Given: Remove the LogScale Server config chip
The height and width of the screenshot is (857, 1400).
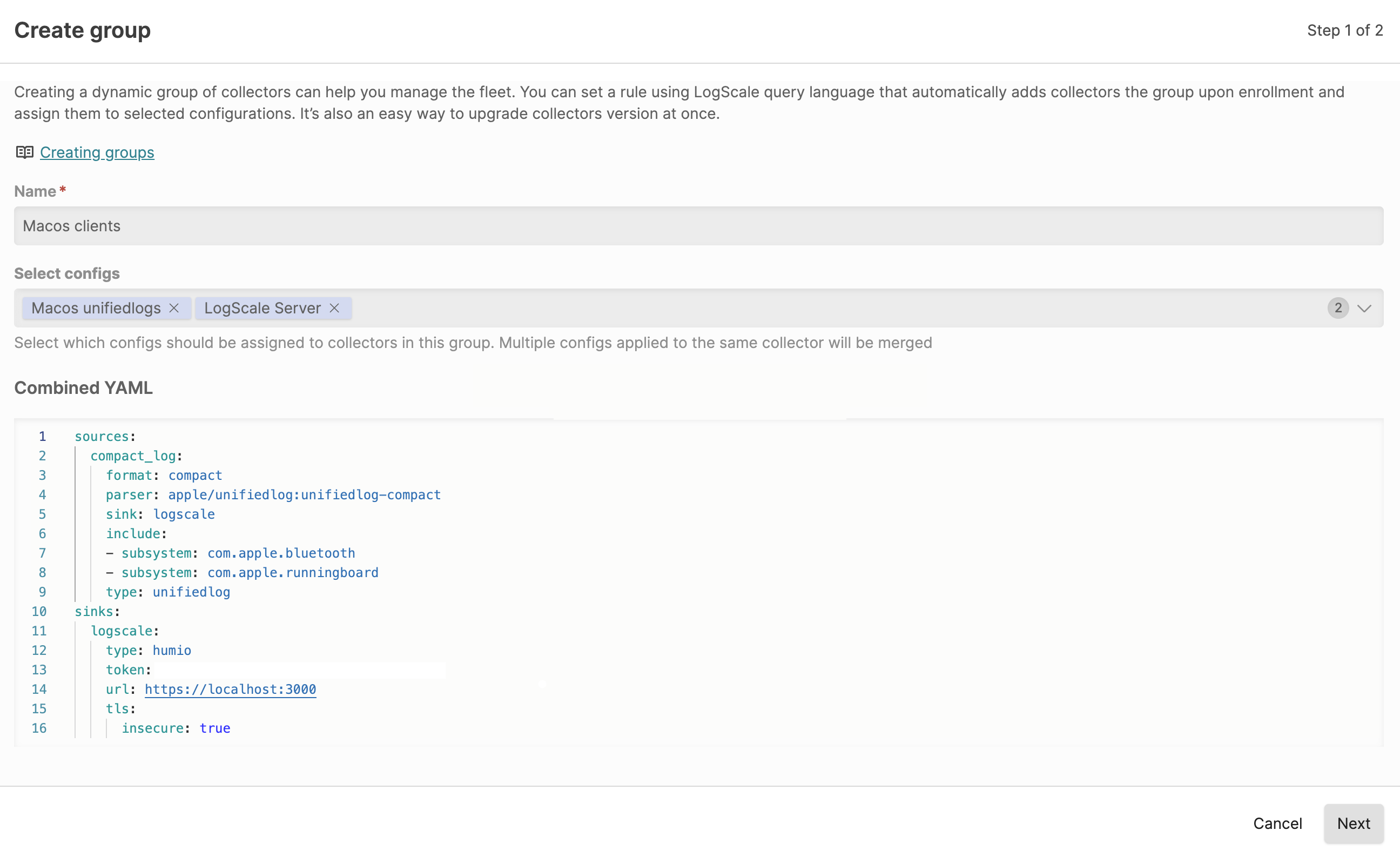Looking at the screenshot, I should [334, 308].
